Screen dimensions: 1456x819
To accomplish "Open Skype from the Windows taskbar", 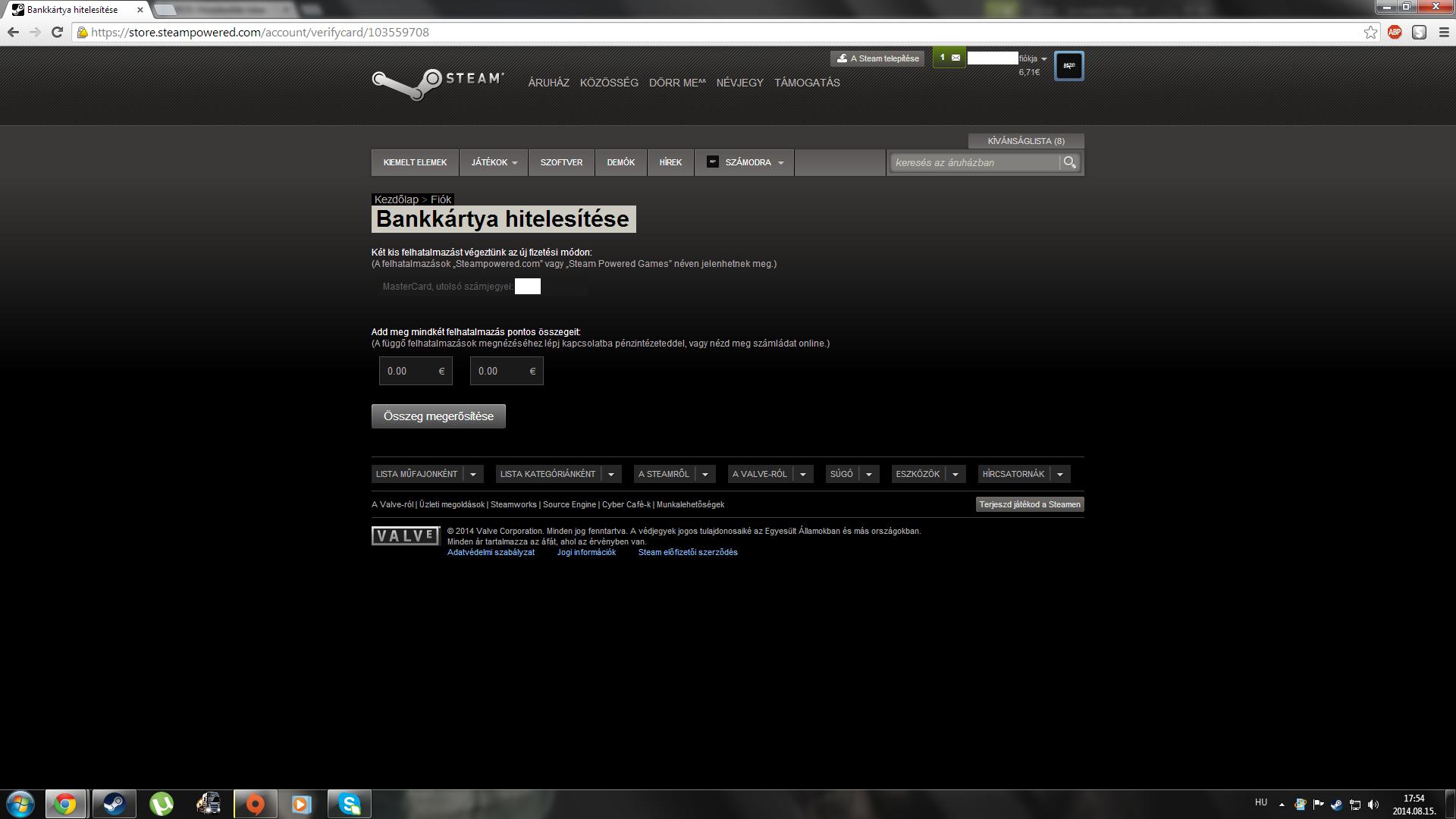I will click(350, 804).
